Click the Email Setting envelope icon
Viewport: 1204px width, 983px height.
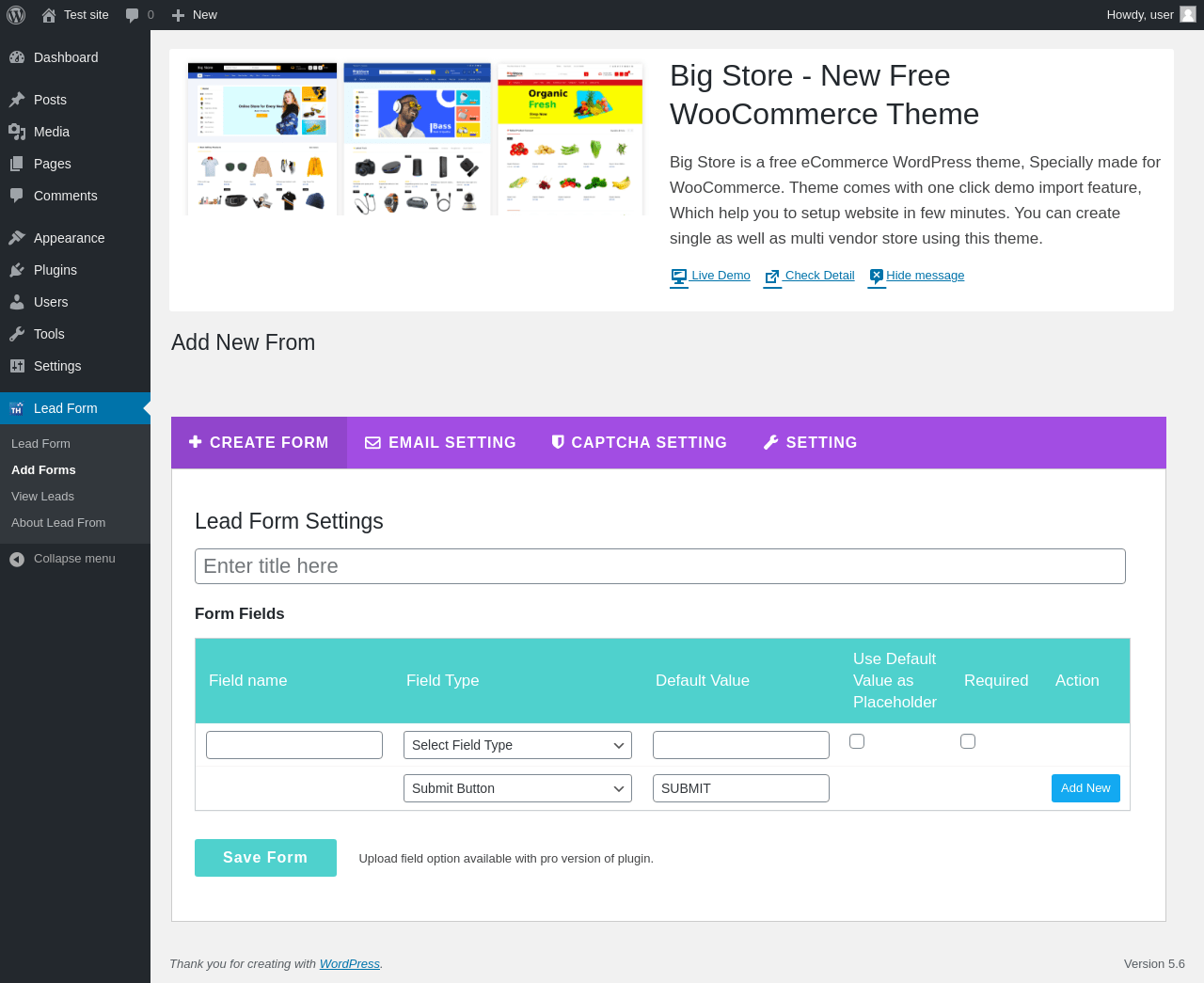[372, 443]
